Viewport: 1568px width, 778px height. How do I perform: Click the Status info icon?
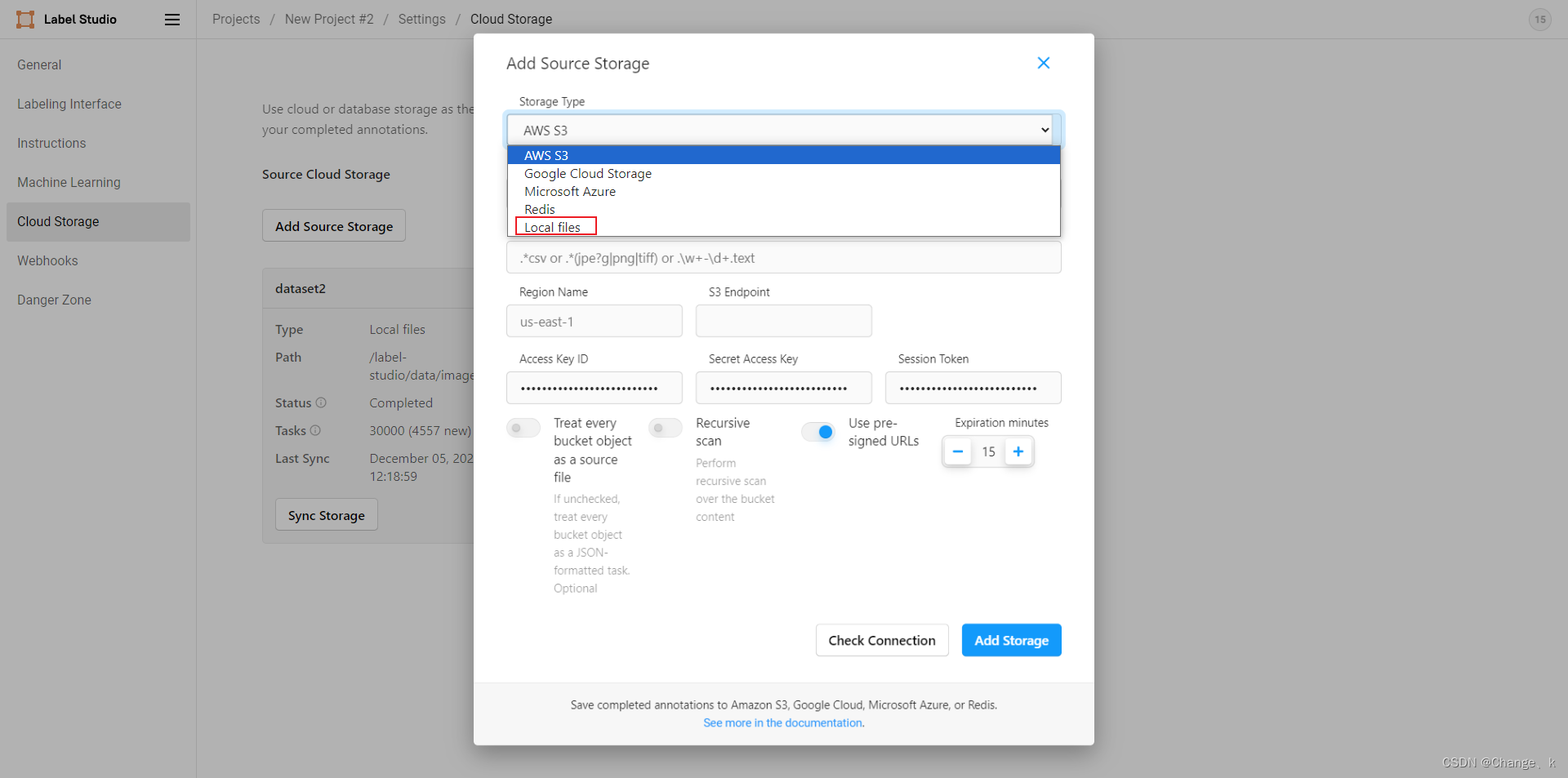321,402
